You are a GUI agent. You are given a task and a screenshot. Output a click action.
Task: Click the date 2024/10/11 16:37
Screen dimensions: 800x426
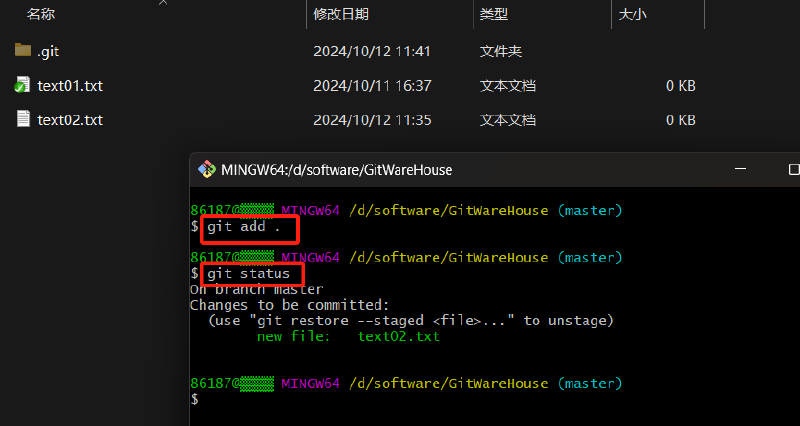372,85
